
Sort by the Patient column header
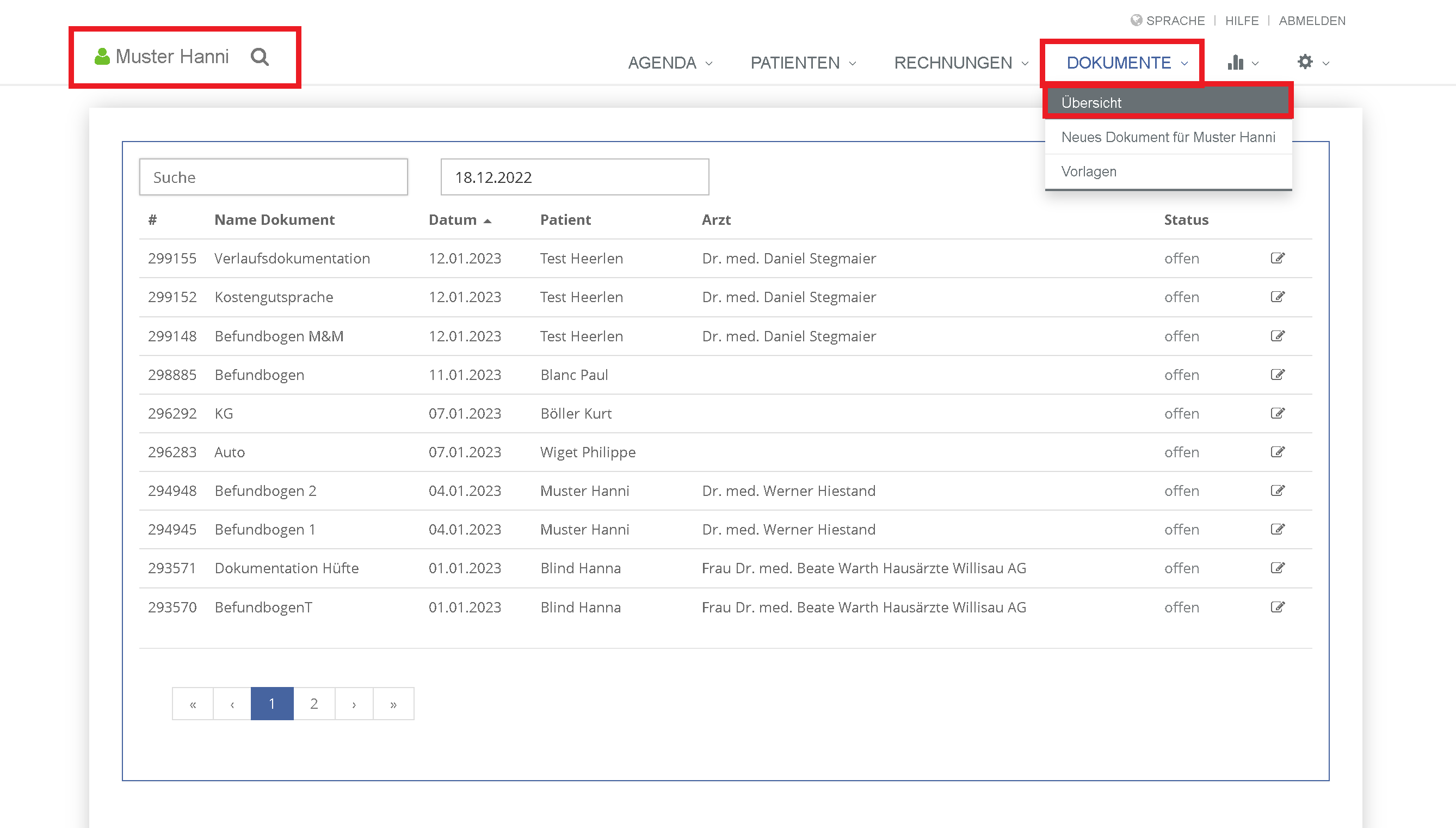click(565, 219)
